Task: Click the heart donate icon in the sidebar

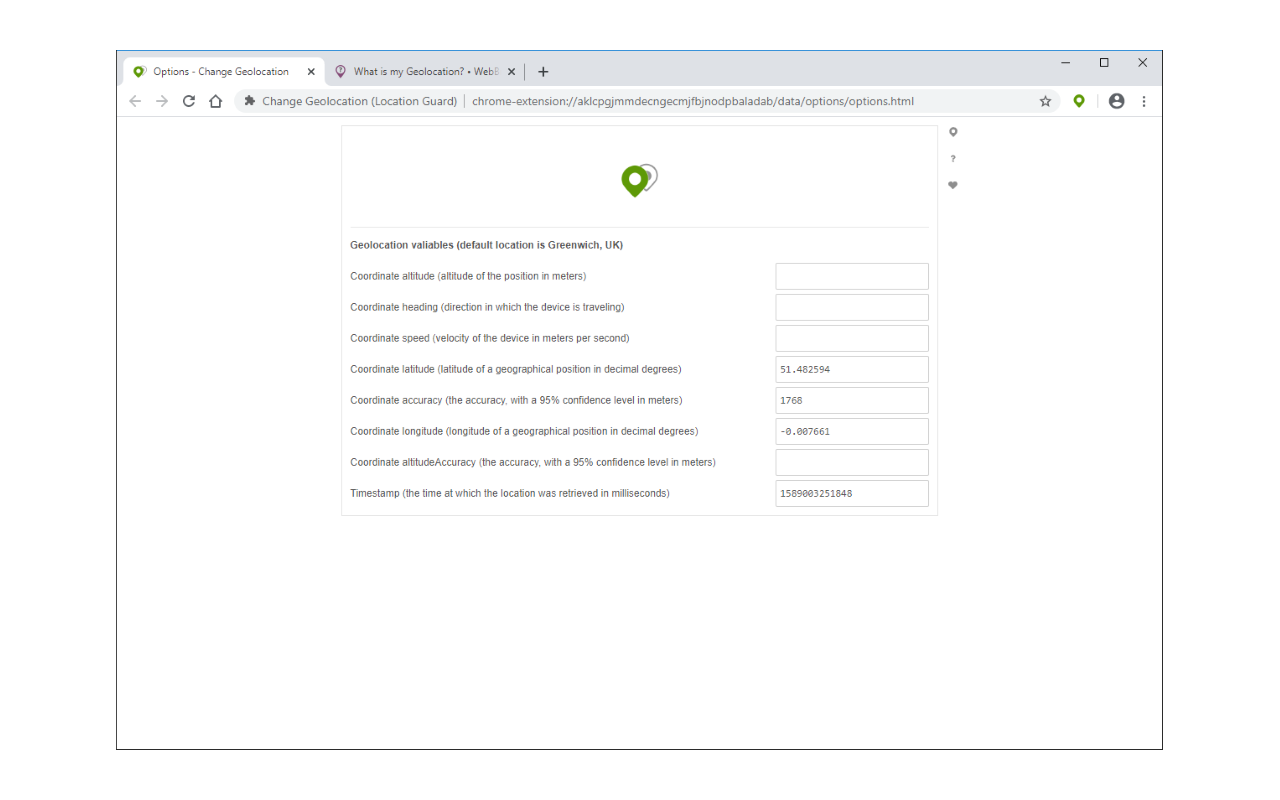Action: tap(952, 185)
